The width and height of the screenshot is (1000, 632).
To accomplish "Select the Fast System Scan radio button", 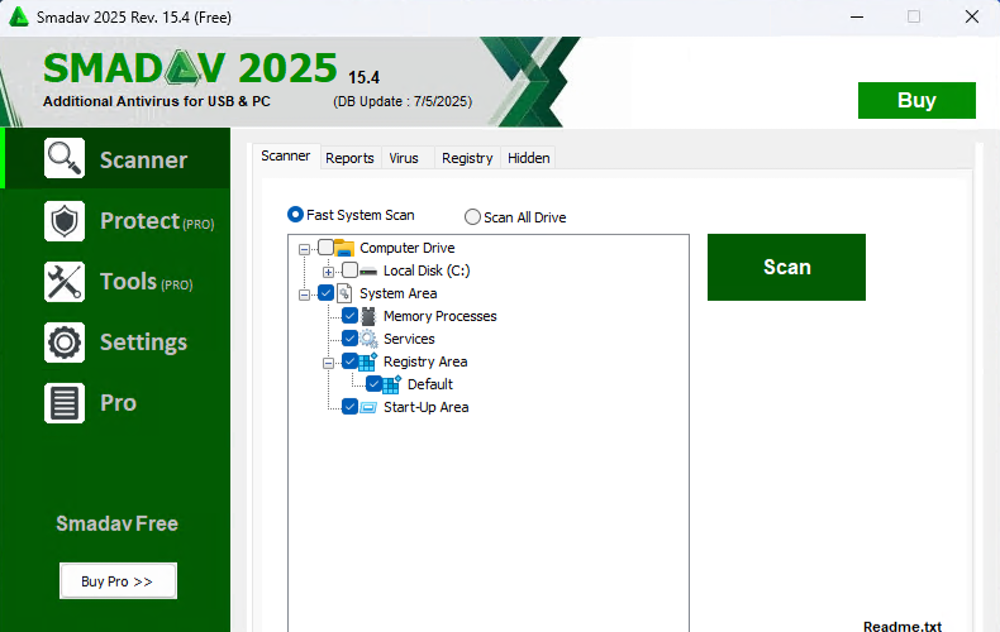I will (295, 215).
